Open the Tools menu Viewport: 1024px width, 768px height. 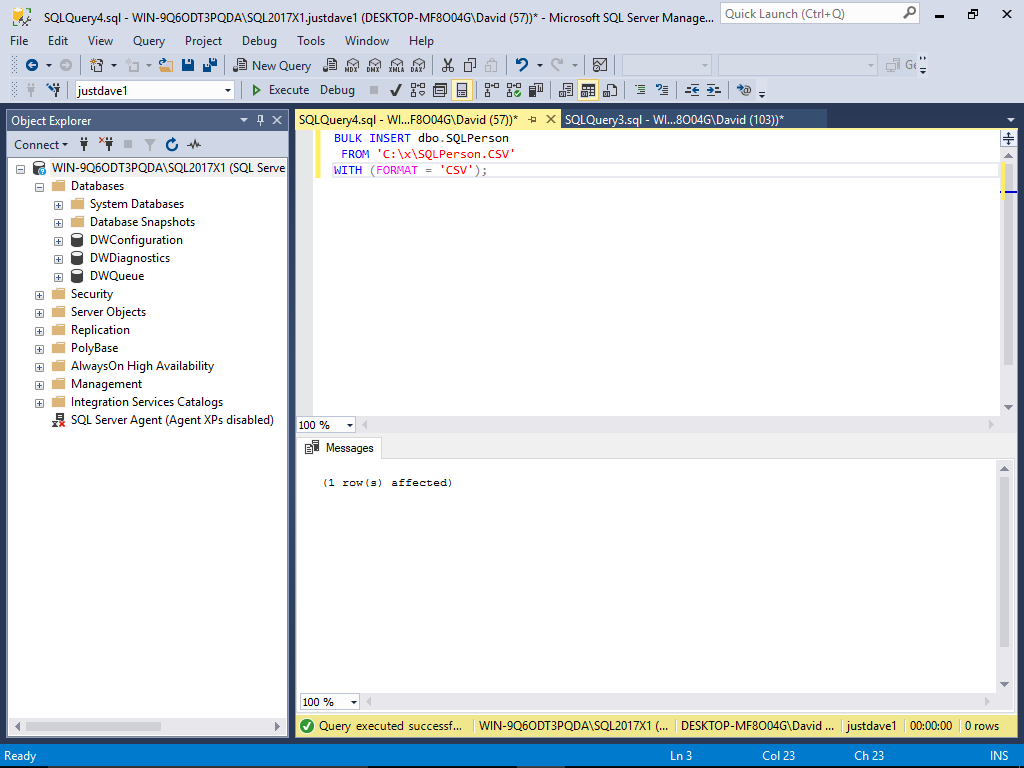pos(310,41)
